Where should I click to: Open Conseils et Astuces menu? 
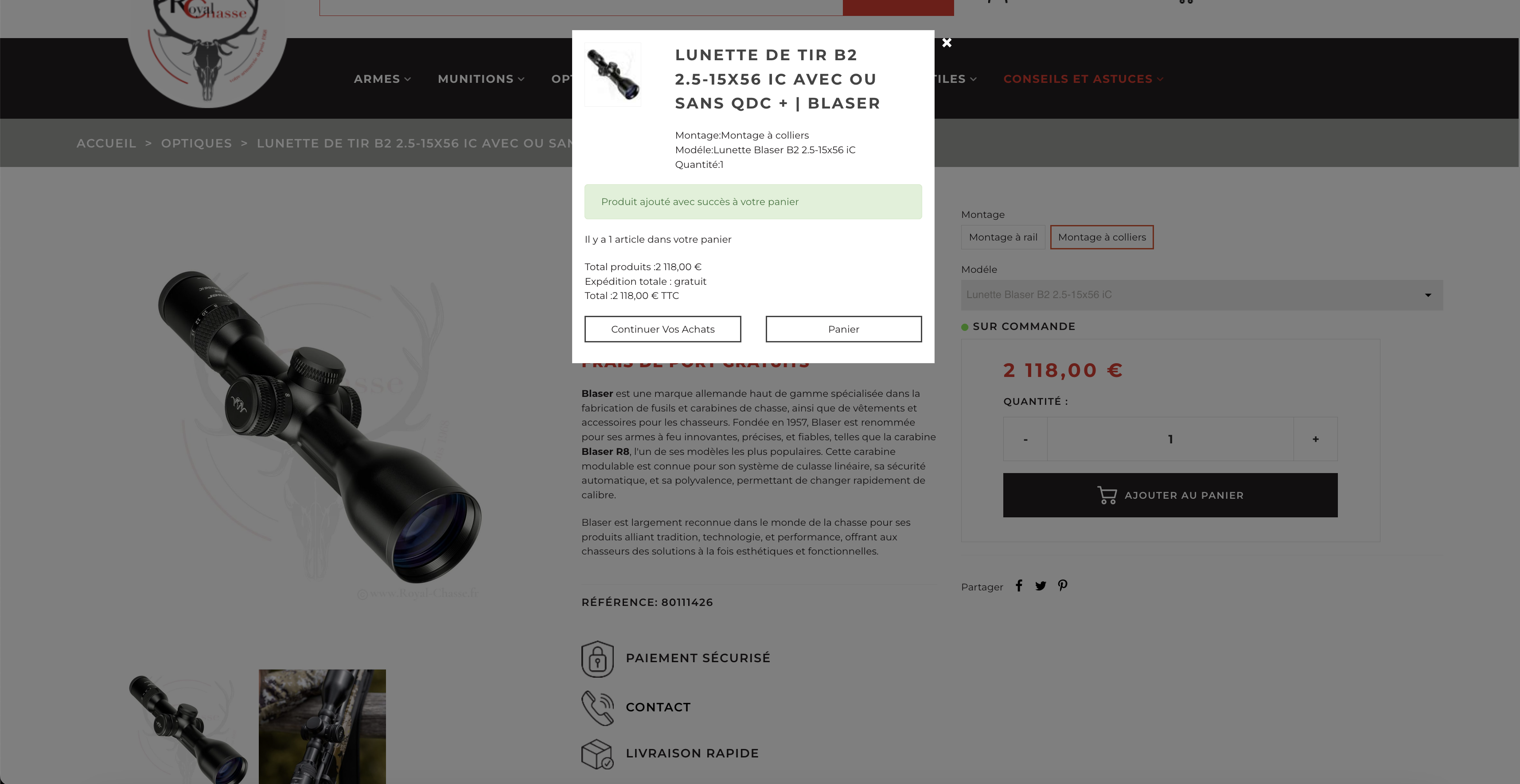(x=1083, y=79)
